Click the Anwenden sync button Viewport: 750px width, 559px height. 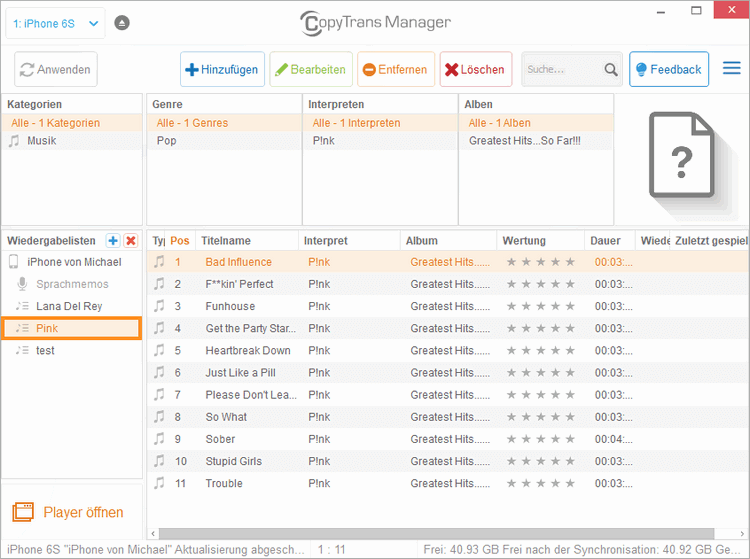[x=55, y=69]
